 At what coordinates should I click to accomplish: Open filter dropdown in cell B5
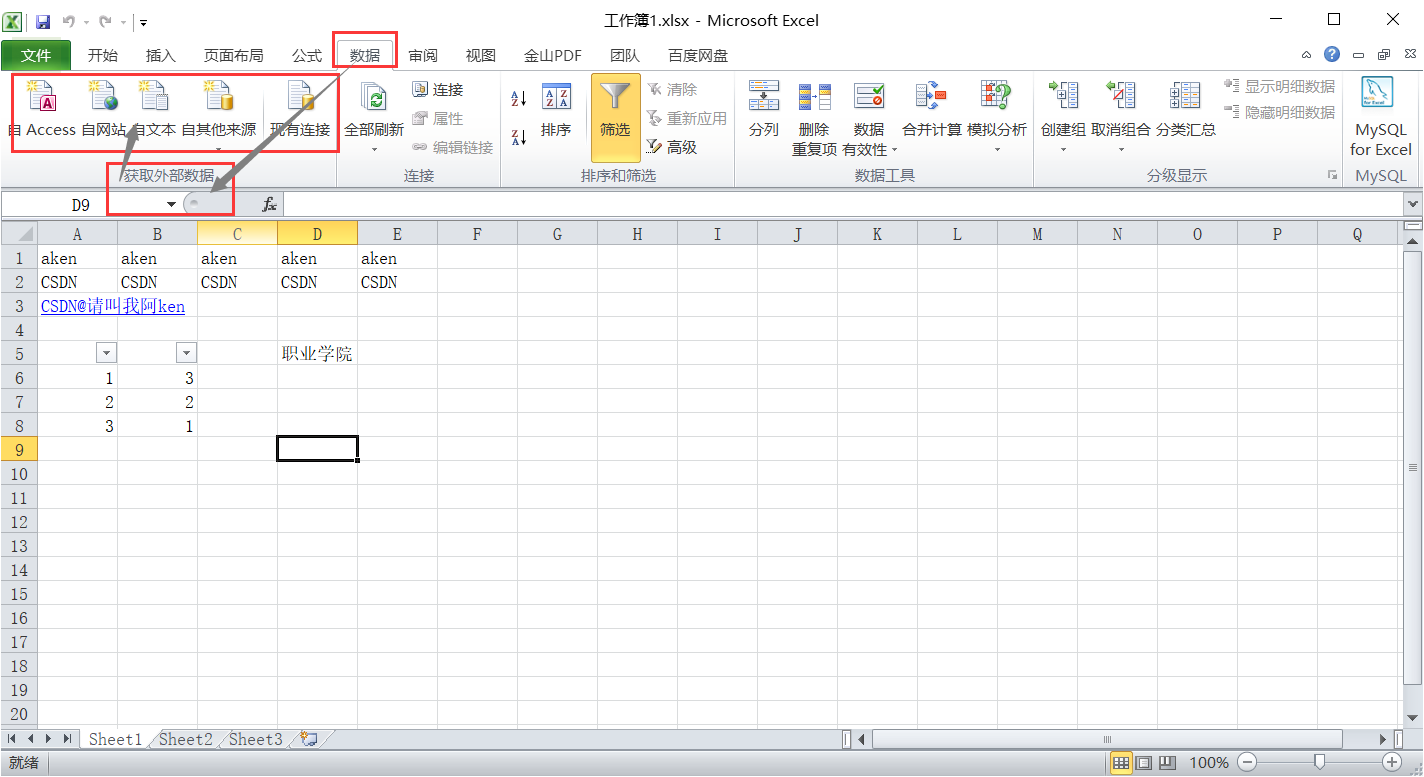click(x=186, y=353)
